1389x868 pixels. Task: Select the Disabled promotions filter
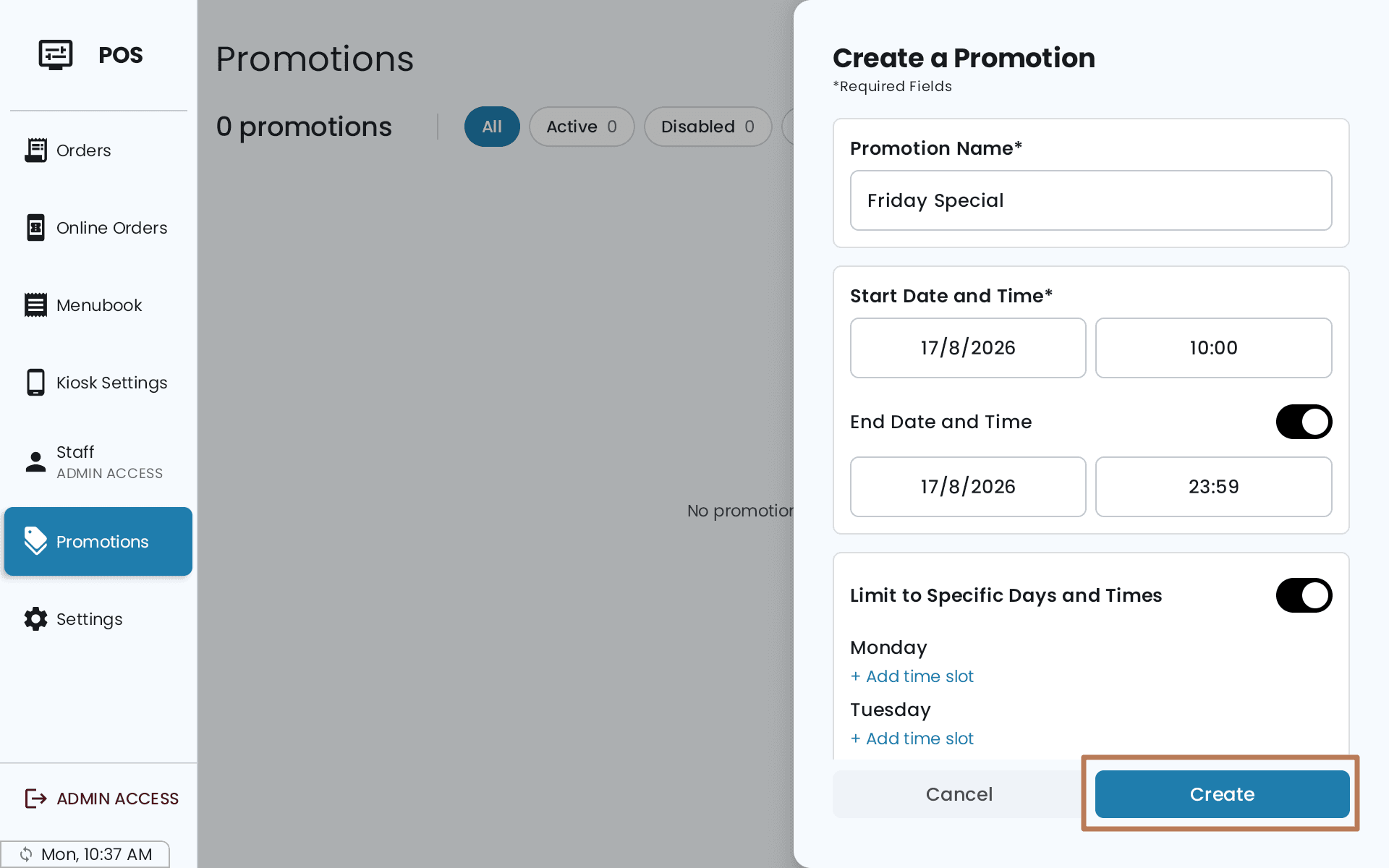(x=708, y=127)
